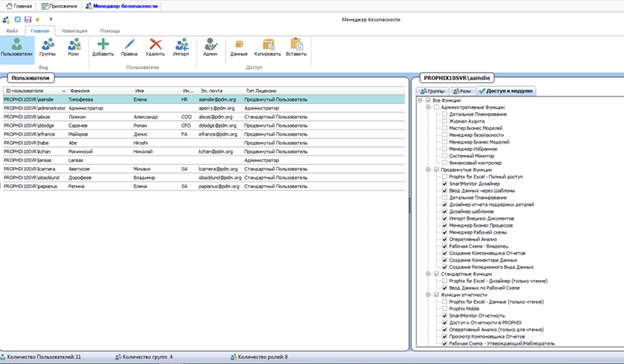Uncheck Ввод Данных по Рабочей Схеме

[x=445, y=288]
